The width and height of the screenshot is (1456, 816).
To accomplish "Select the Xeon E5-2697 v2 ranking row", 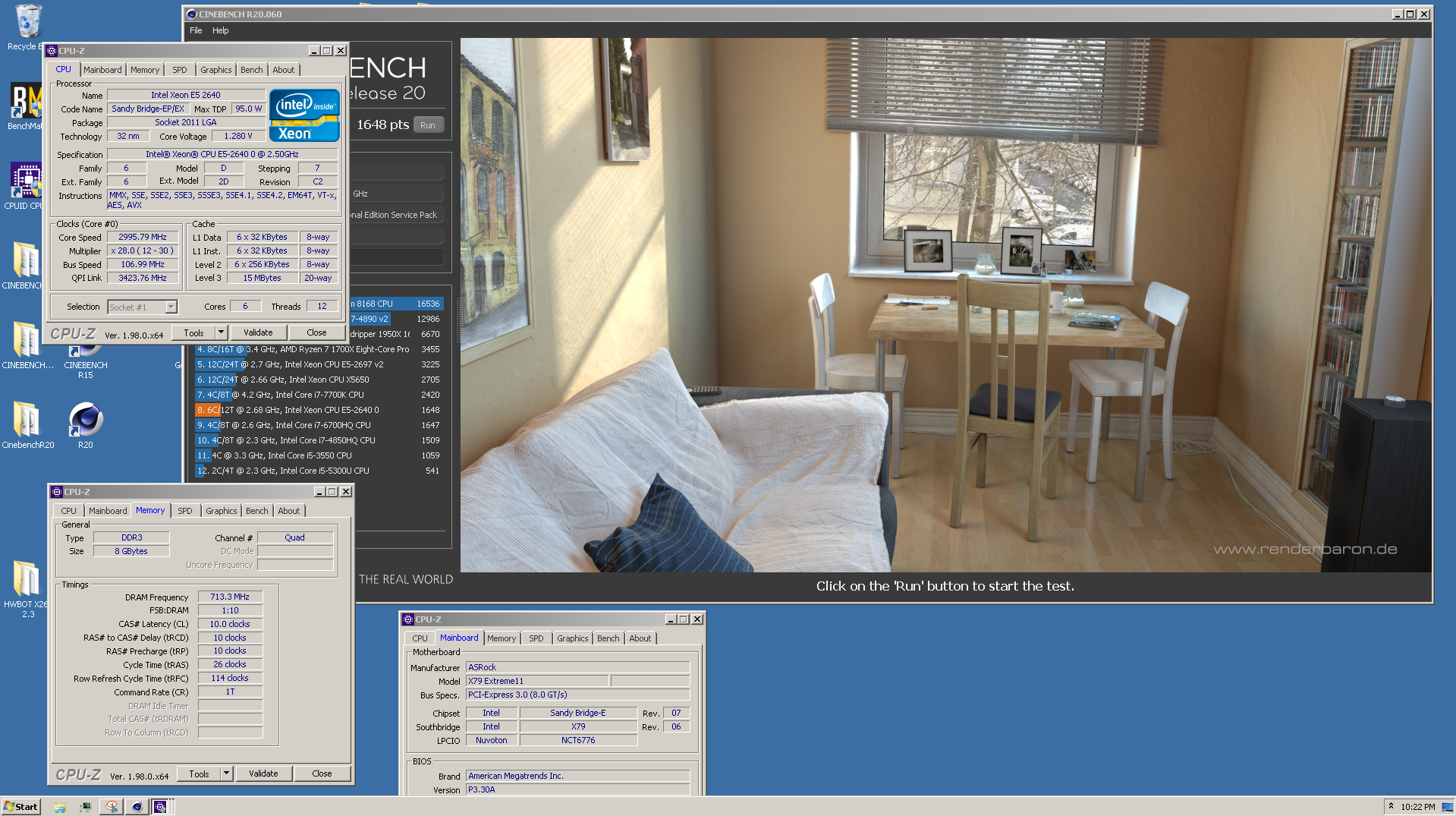I will pos(319,364).
